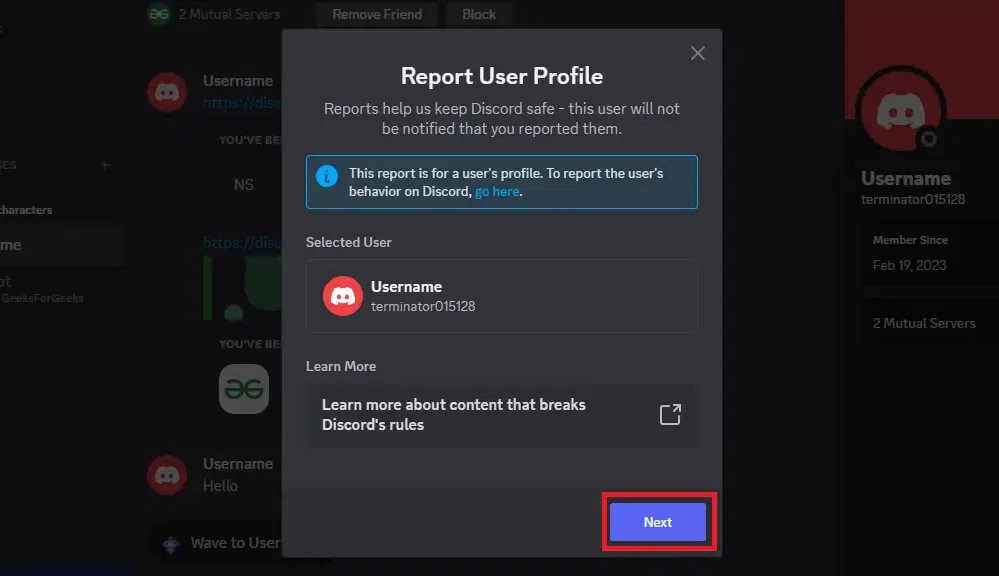Click the avatar beside the Hello message
This screenshot has width=999, height=576.
167,475
